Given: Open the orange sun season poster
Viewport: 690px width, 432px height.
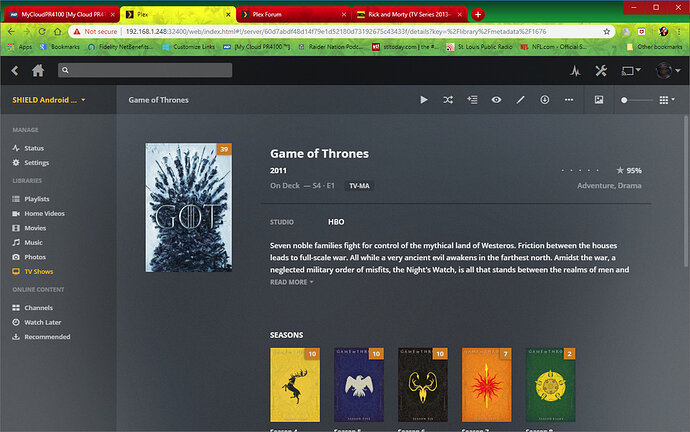Looking at the screenshot, I should [487, 384].
